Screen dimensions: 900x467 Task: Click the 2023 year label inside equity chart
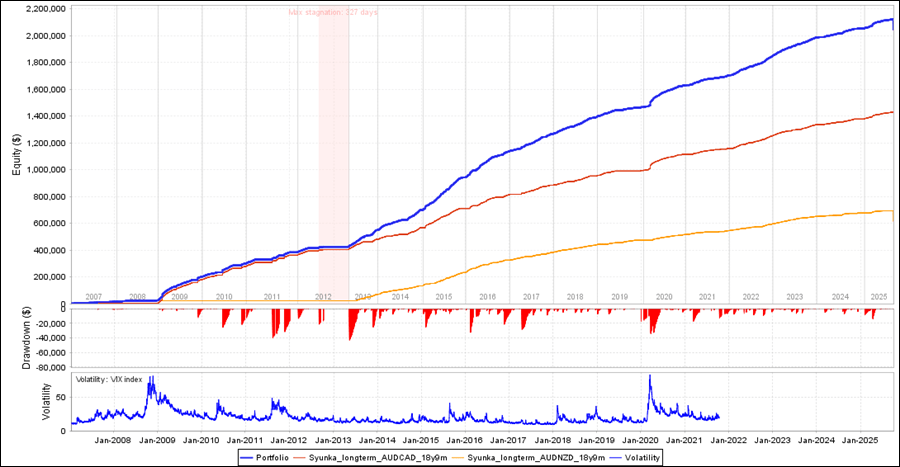[795, 297]
